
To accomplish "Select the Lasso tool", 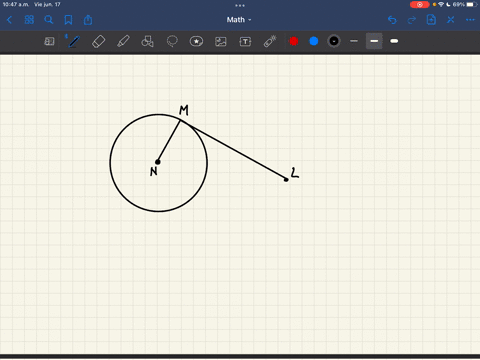I will [172, 41].
